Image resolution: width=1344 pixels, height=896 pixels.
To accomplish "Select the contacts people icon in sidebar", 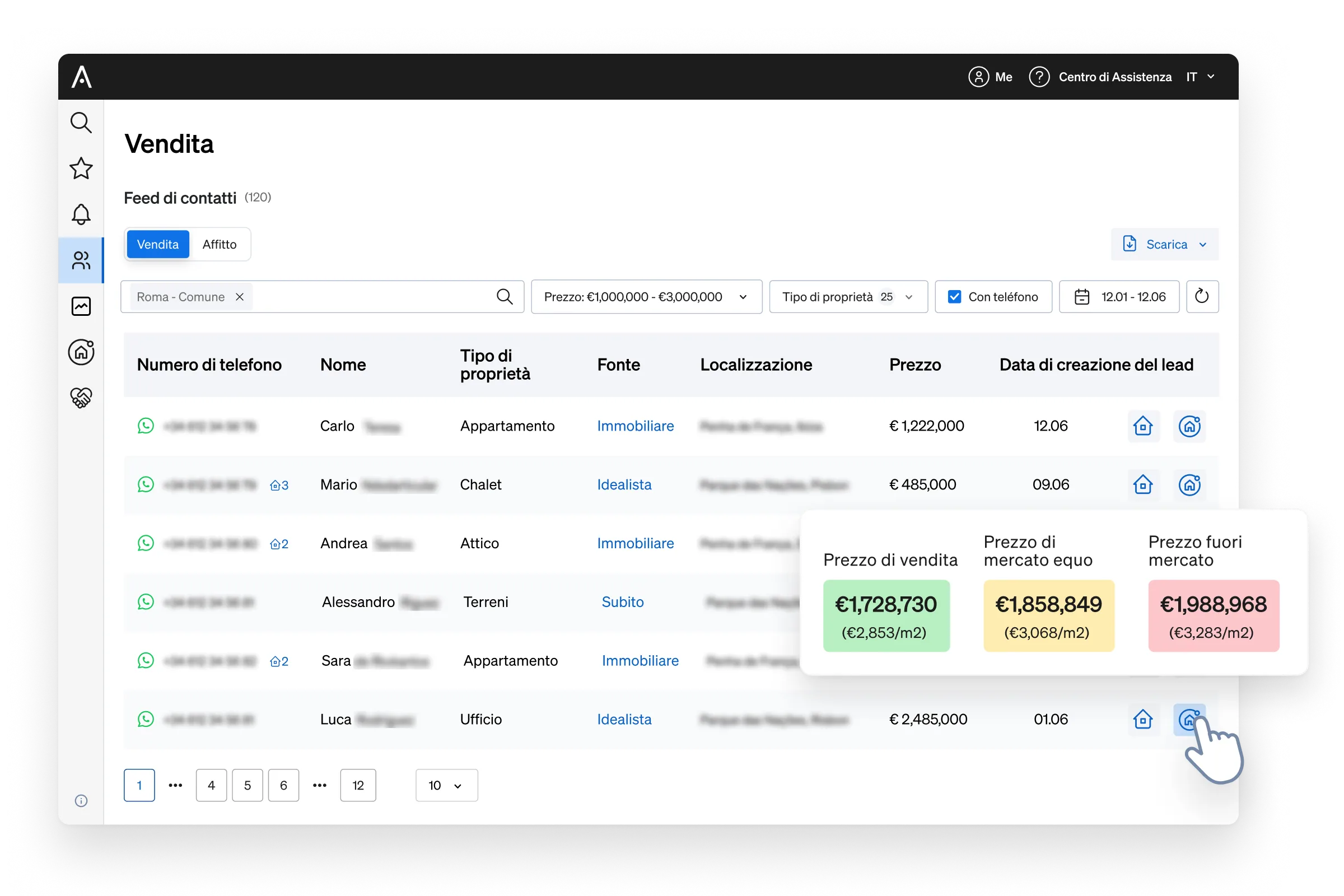I will tap(81, 260).
